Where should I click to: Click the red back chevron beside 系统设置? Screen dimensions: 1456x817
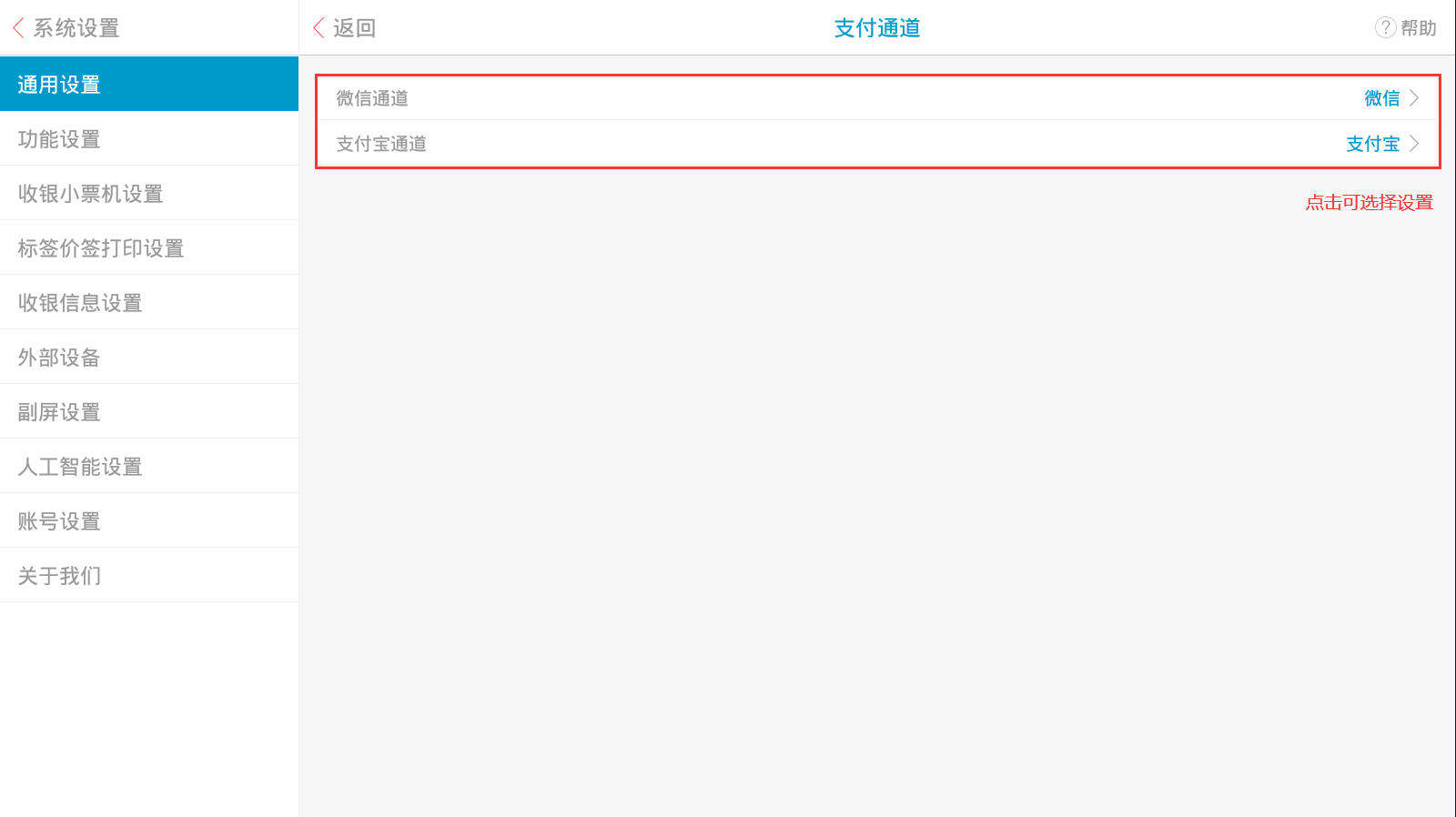click(x=18, y=28)
